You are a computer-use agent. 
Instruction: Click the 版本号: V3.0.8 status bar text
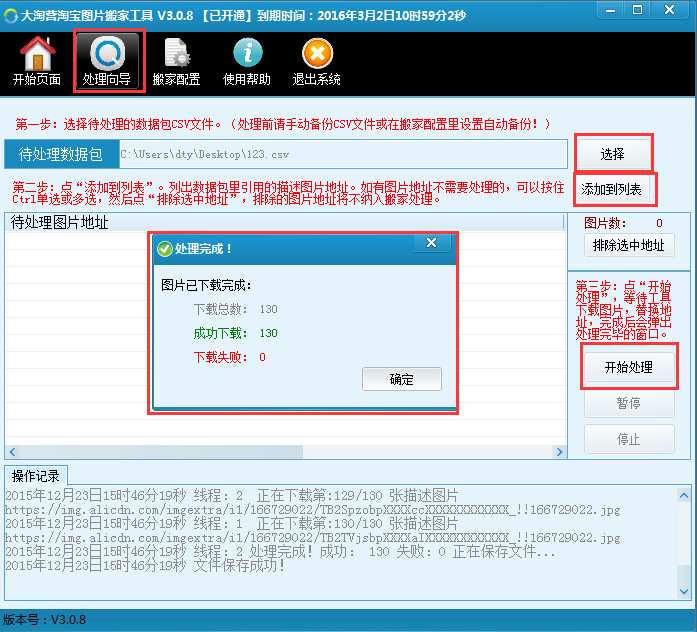(x=44, y=620)
